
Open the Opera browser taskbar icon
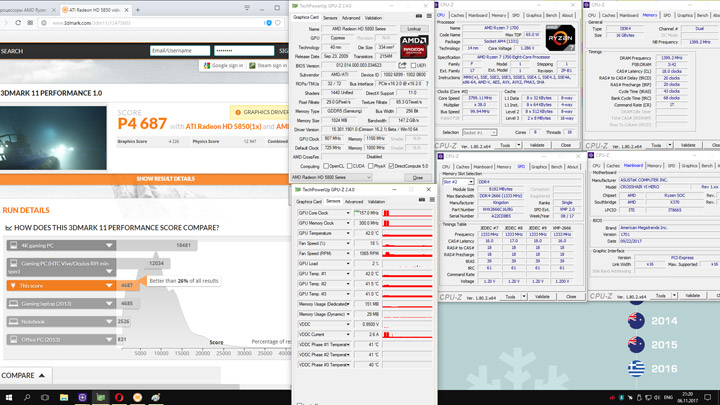point(119,397)
